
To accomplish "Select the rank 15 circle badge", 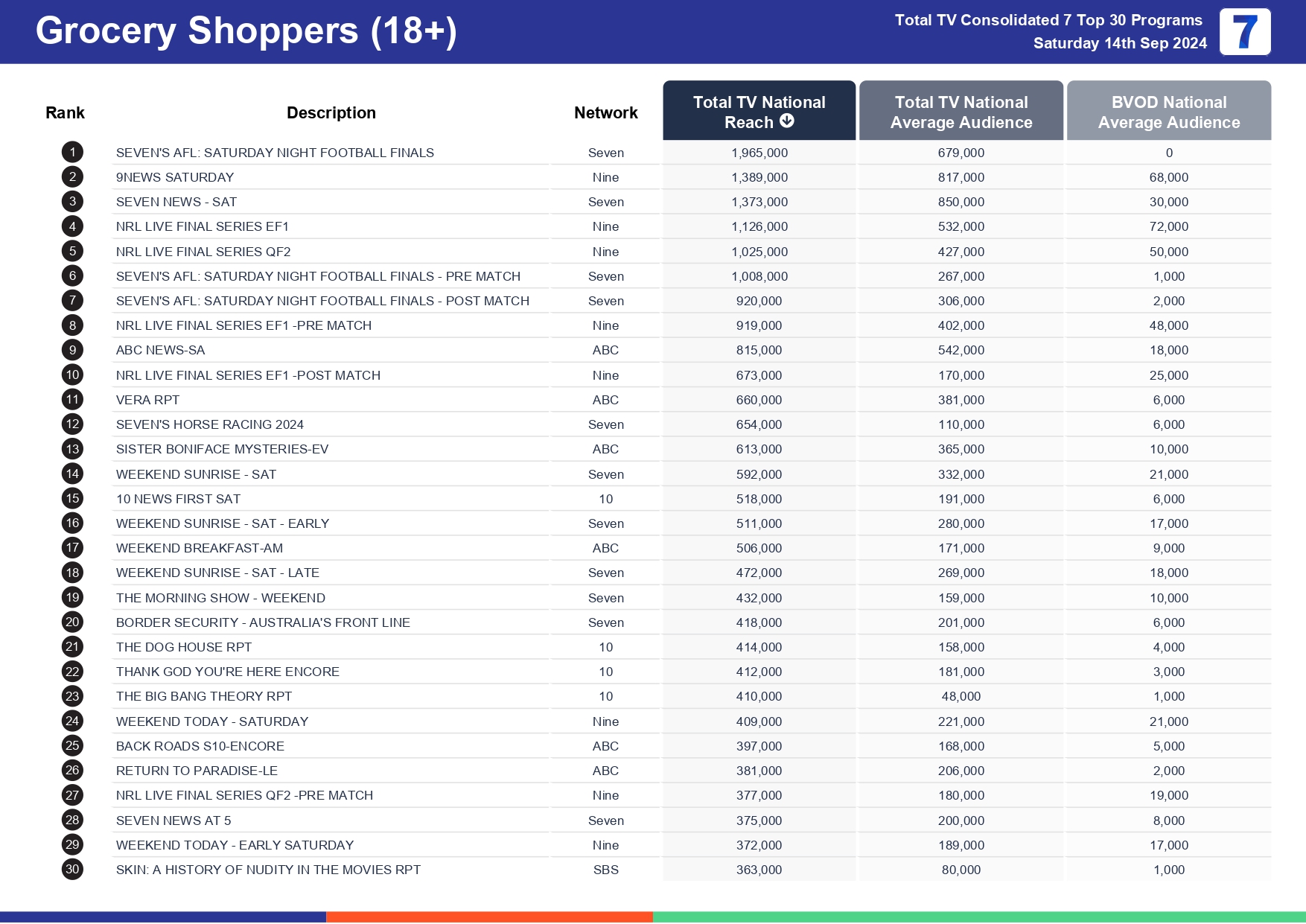I will tap(72, 499).
